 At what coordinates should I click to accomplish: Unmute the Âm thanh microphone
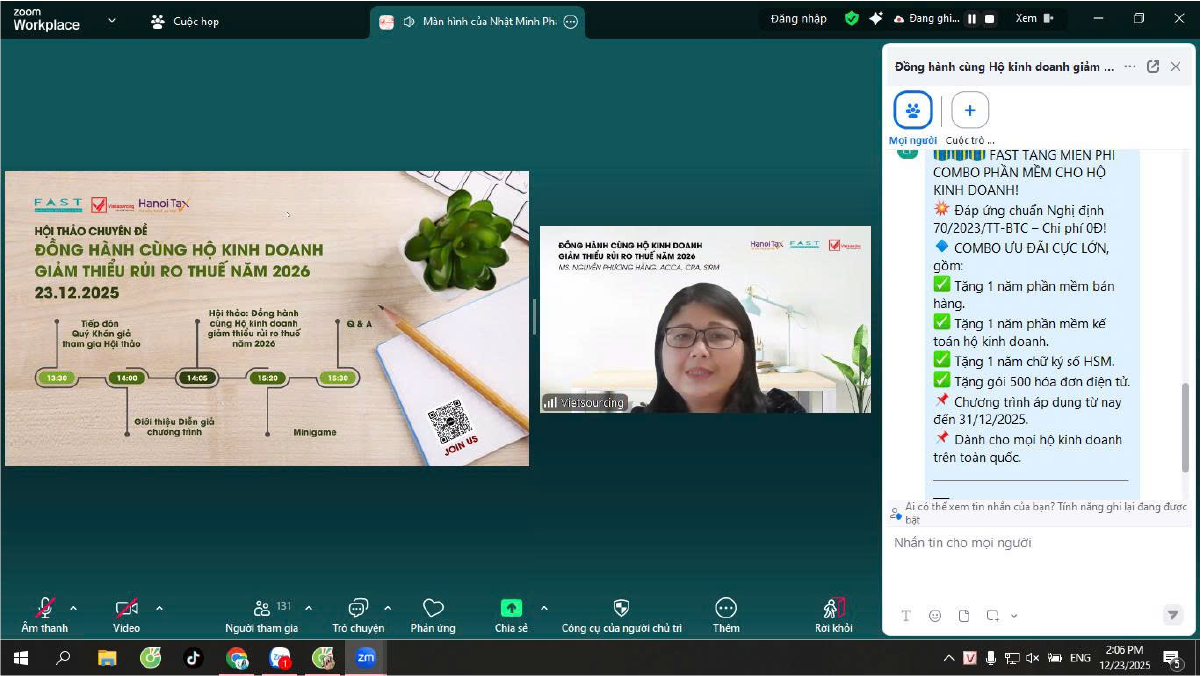pyautogui.click(x=45, y=608)
